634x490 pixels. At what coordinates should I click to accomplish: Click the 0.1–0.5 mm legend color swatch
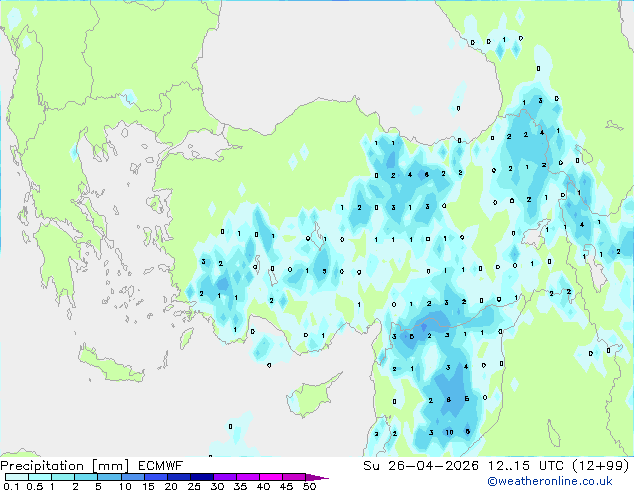(17, 477)
